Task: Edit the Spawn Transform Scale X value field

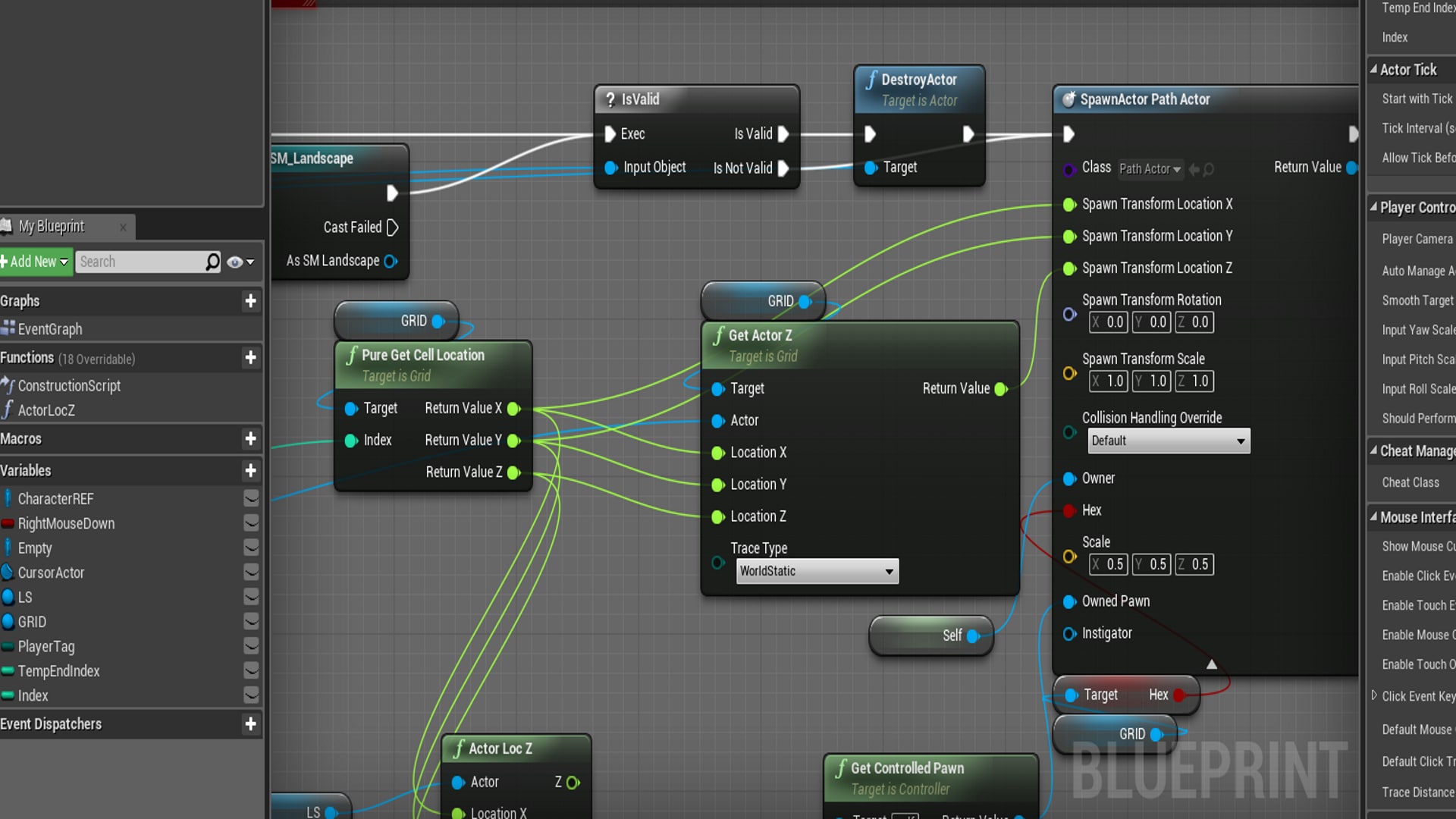Action: point(1109,381)
